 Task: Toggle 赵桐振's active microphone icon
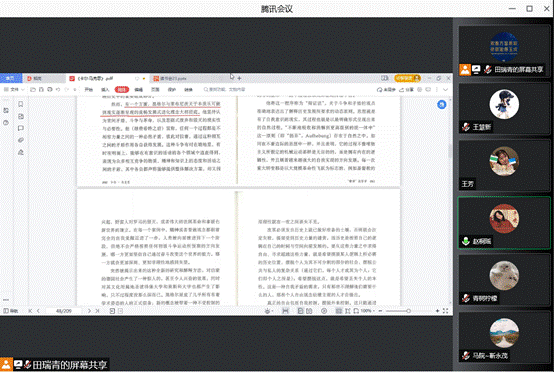click(x=466, y=241)
